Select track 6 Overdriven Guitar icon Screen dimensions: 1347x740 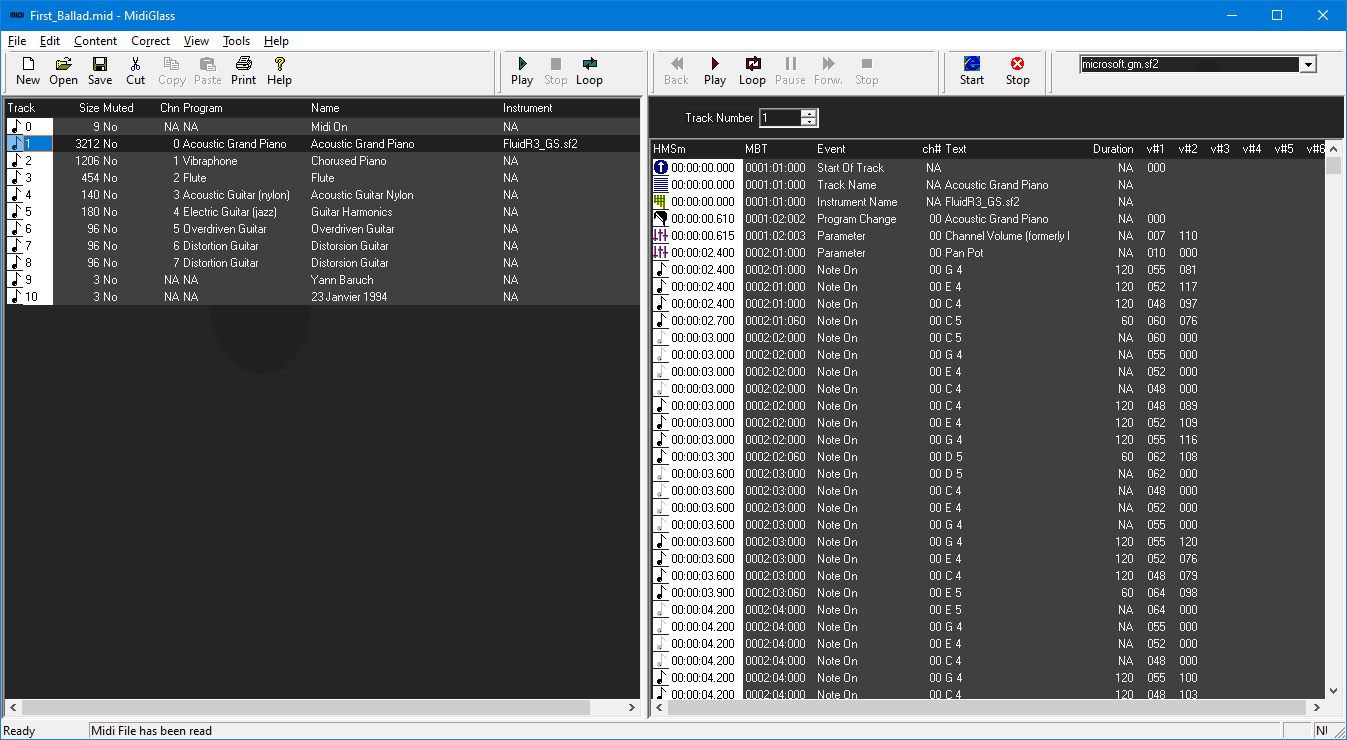[15, 229]
